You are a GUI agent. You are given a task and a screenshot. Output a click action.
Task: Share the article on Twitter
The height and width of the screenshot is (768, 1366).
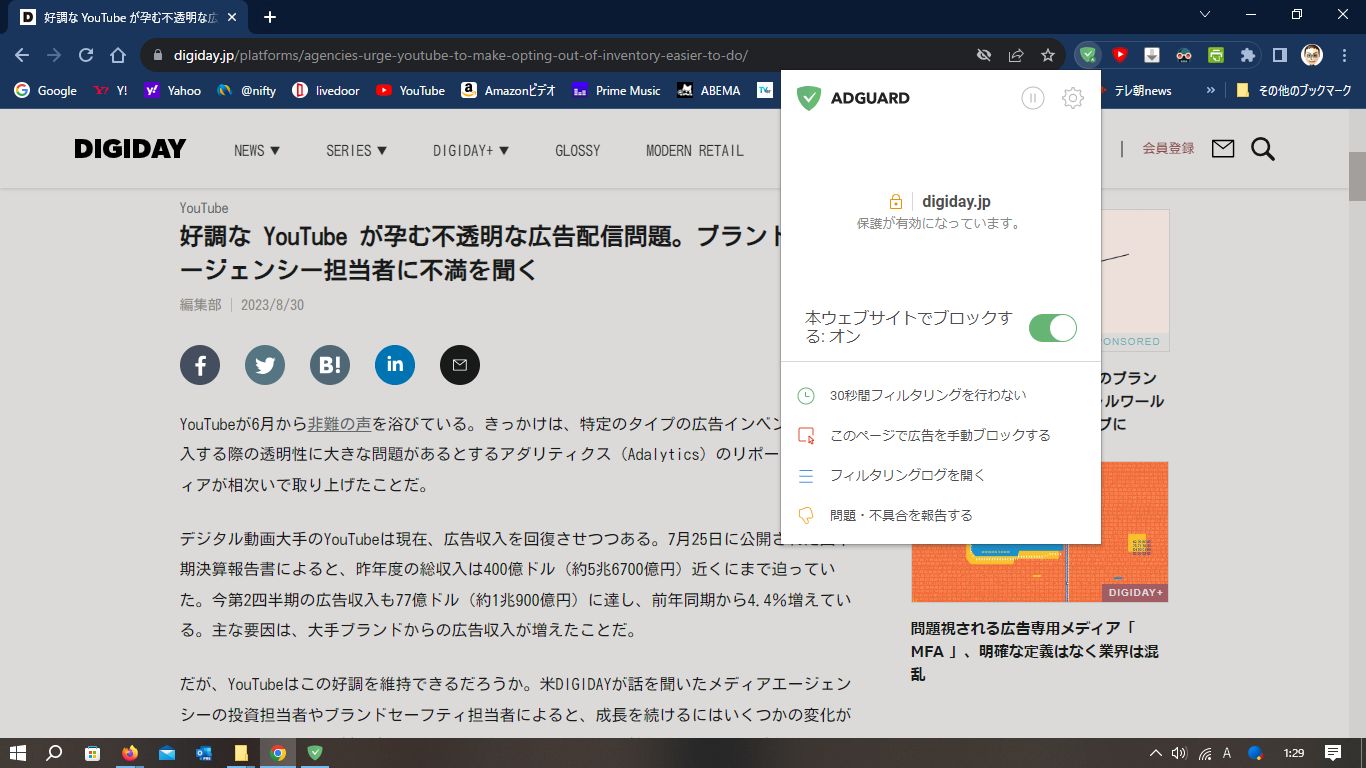264,365
